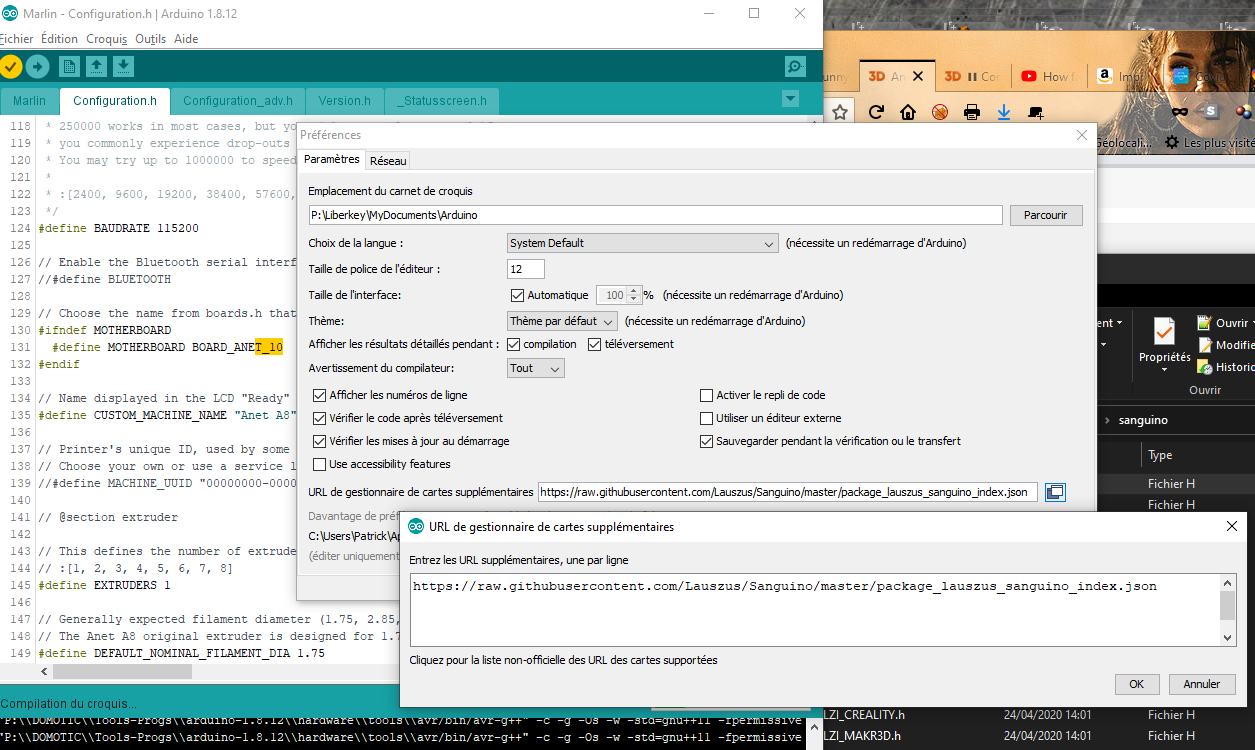Switch to the Réseau preferences tab
This screenshot has height=750, width=1255.
pyautogui.click(x=388, y=160)
